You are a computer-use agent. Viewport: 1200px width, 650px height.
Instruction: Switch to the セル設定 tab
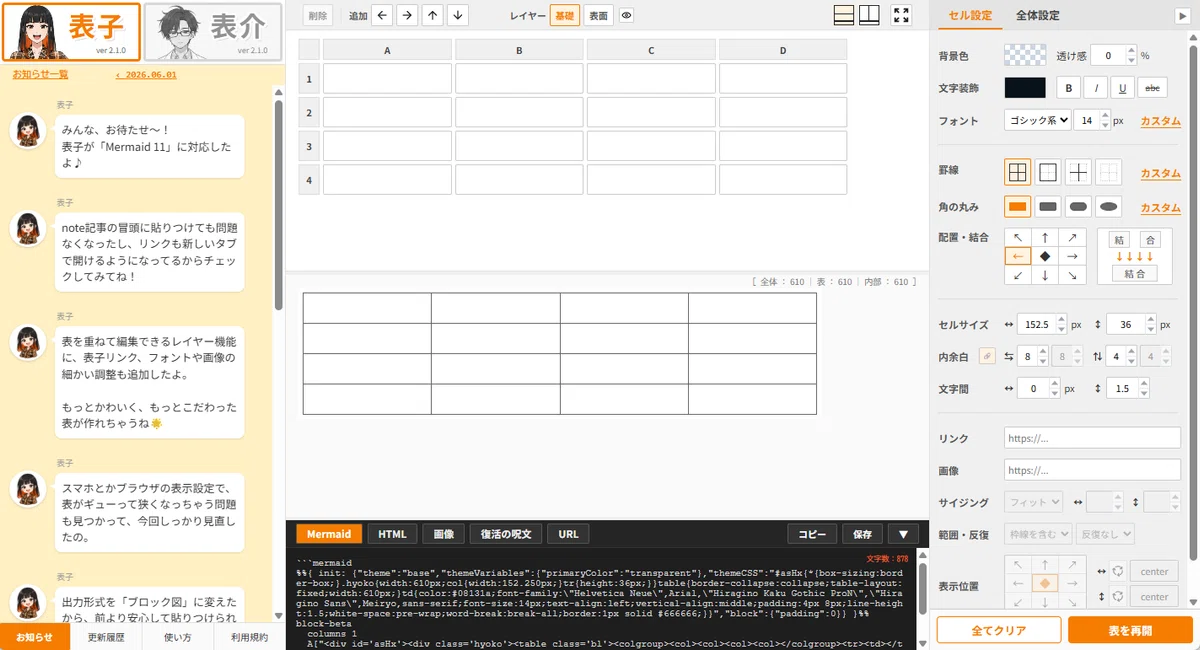point(970,15)
